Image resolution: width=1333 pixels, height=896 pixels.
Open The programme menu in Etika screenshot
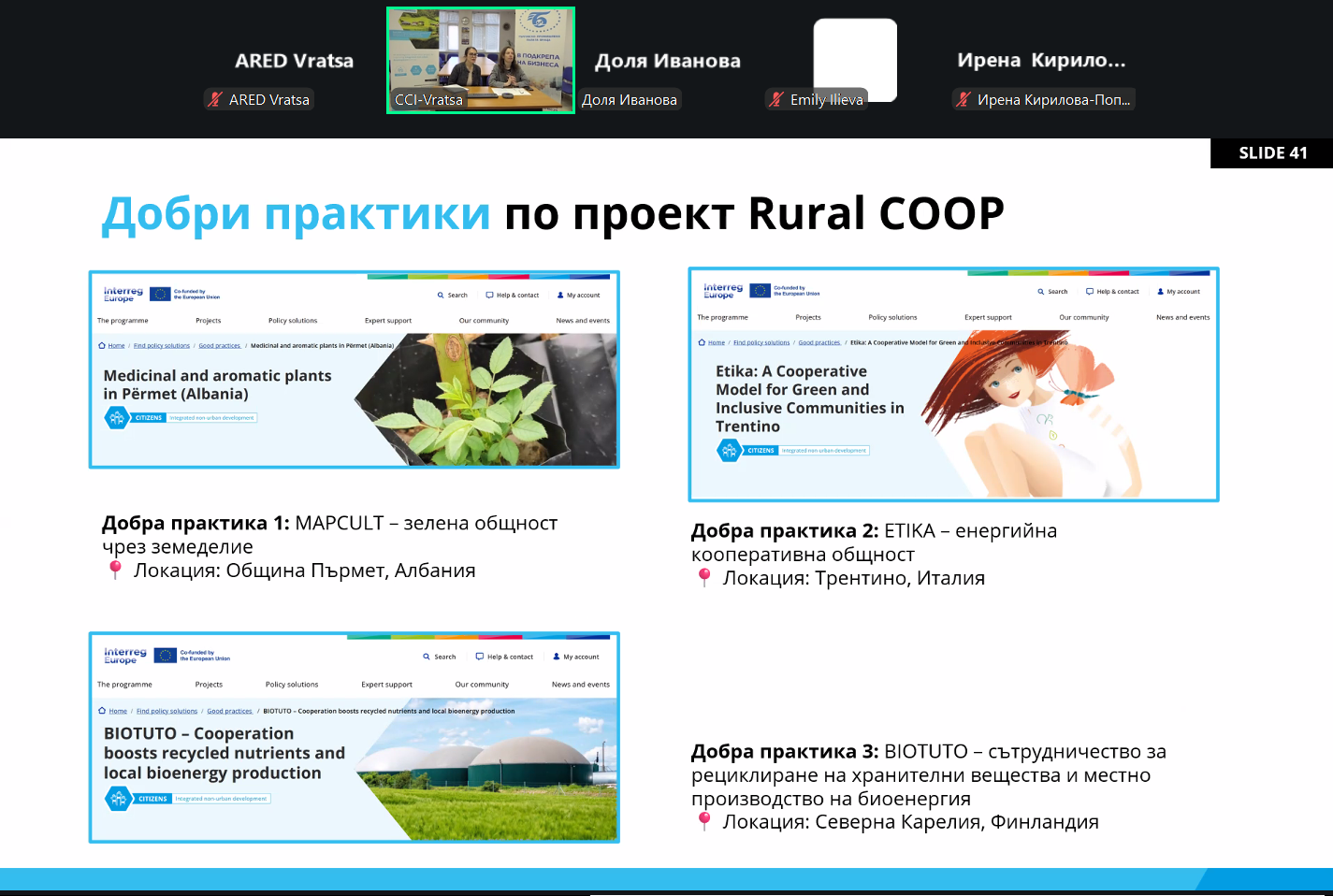point(722,317)
